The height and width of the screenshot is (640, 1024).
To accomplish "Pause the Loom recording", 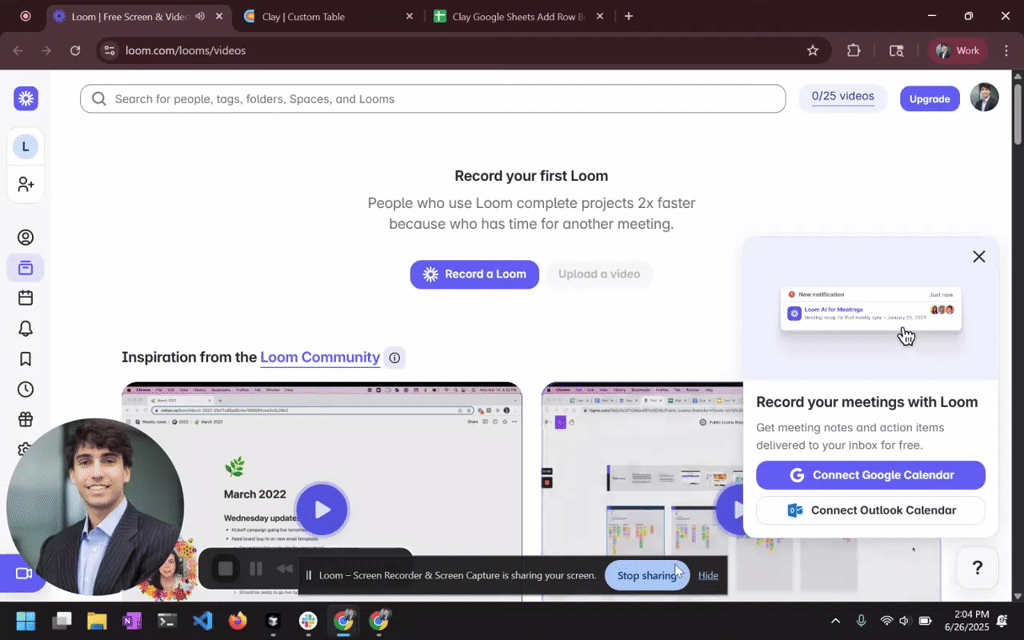I will point(256,569).
